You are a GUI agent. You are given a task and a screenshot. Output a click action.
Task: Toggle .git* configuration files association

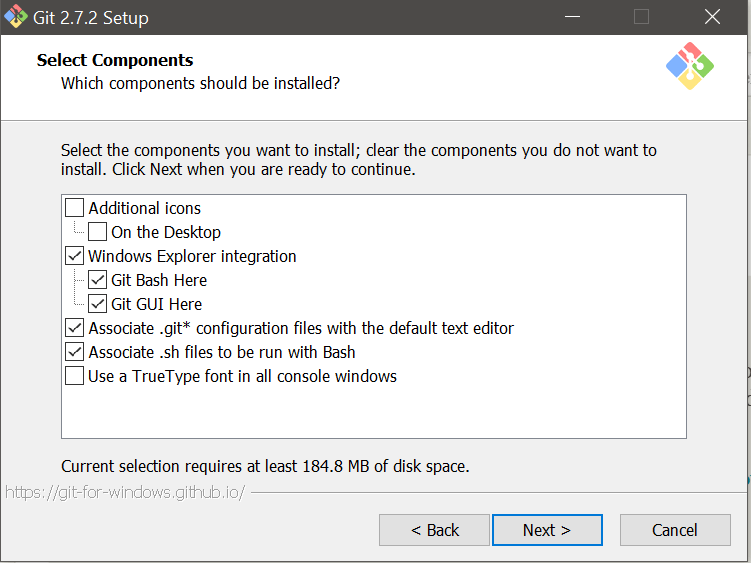[75, 328]
